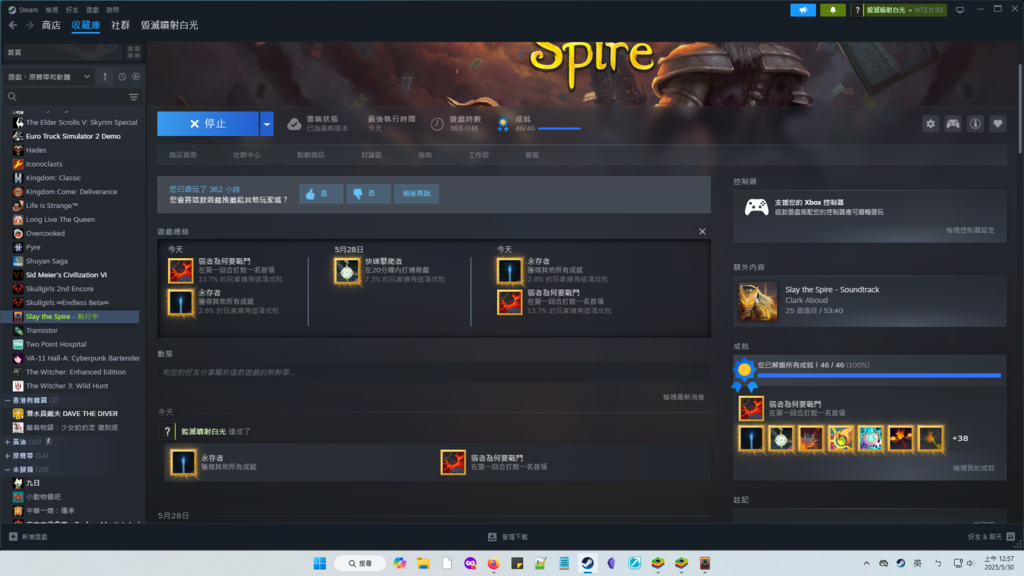Open Slay the Spire Soundtrack thumbnail
The width and height of the screenshot is (1024, 576).
tap(758, 301)
